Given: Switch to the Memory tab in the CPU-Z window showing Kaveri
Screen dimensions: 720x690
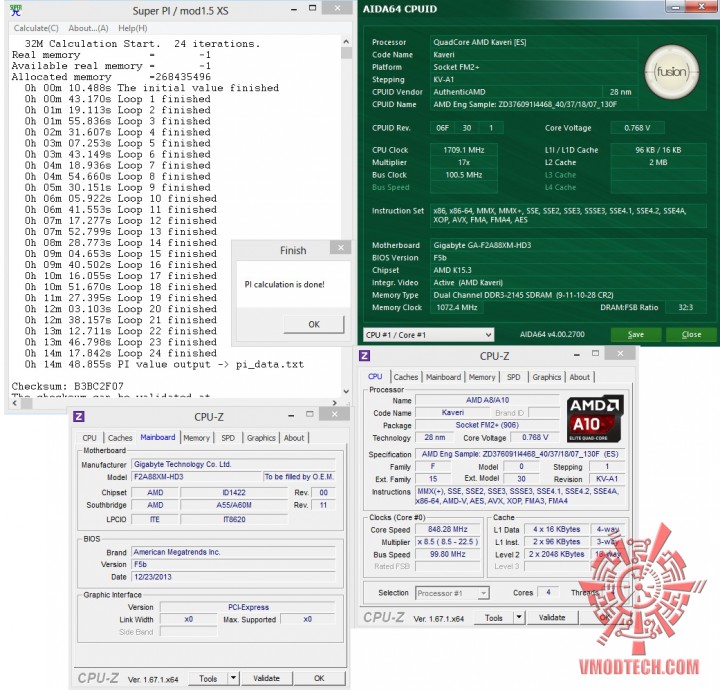Looking at the screenshot, I should pyautogui.click(x=482, y=377).
